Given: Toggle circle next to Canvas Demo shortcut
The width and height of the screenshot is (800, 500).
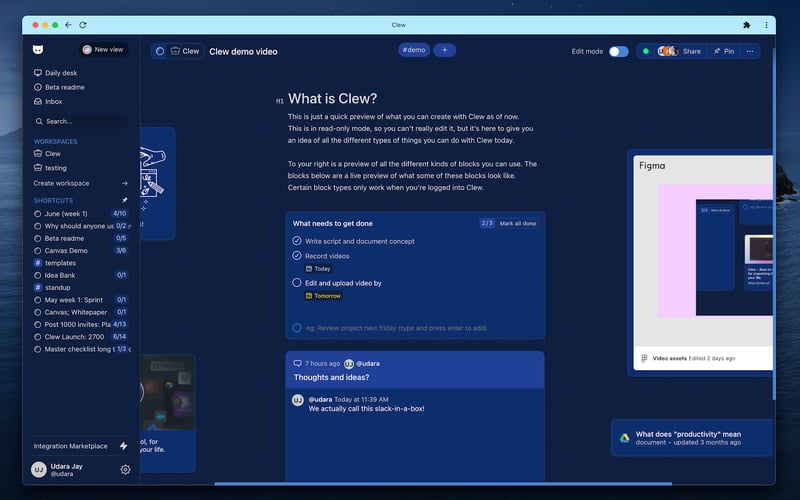Looking at the screenshot, I should tap(37, 251).
